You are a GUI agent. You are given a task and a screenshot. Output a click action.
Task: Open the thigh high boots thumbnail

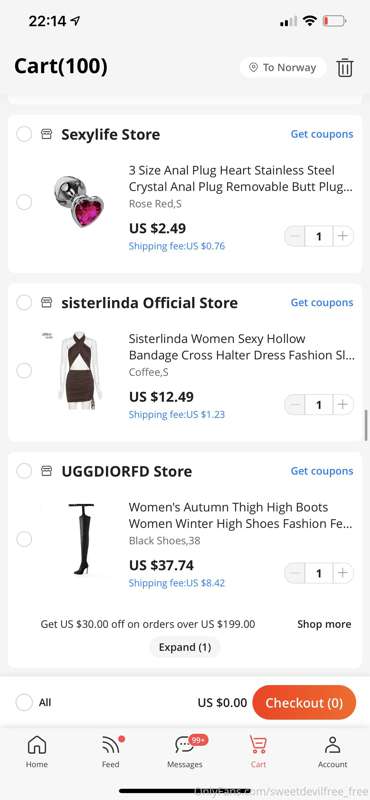pyautogui.click(x=82, y=539)
